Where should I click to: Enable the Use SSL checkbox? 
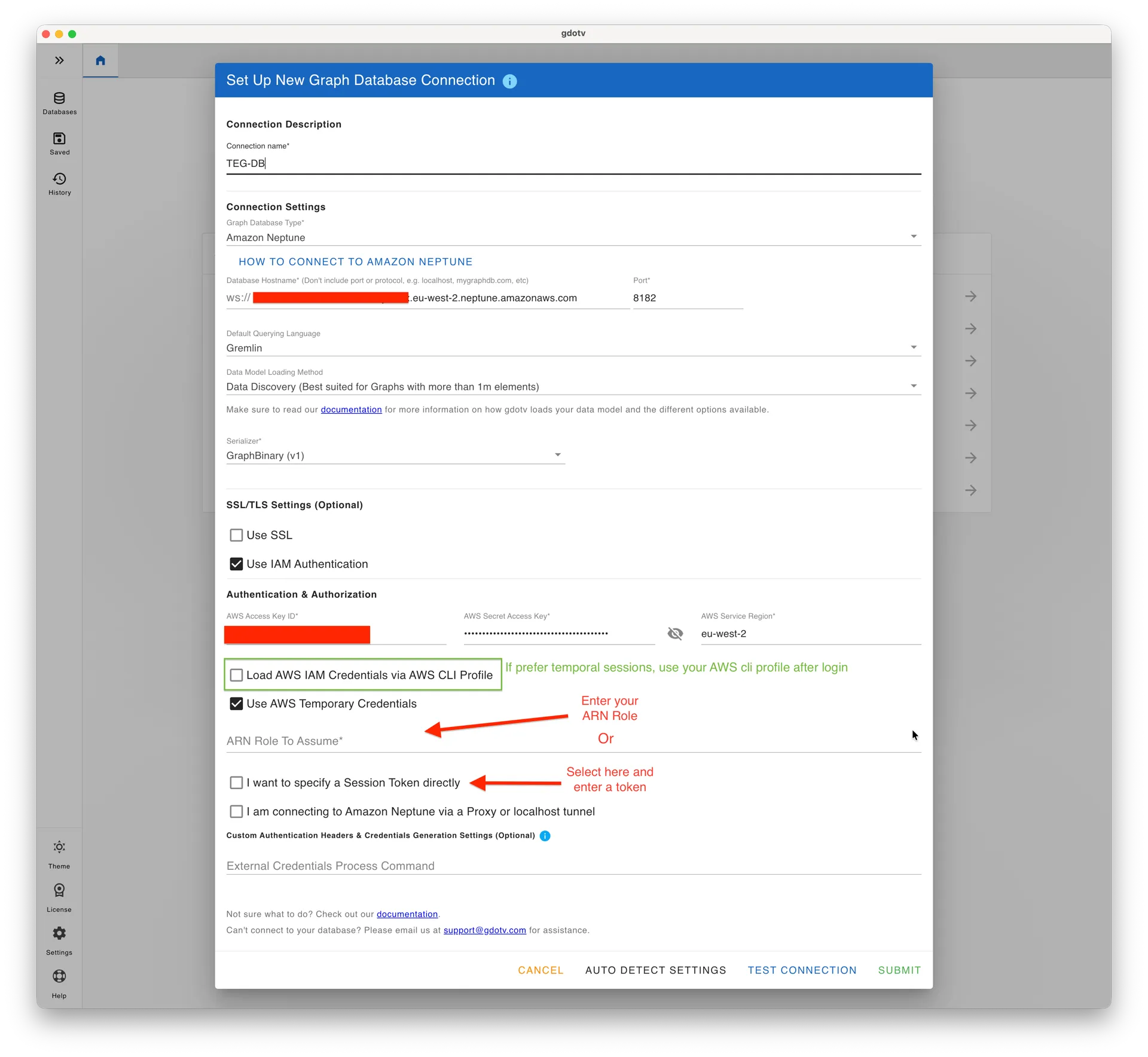(236, 535)
